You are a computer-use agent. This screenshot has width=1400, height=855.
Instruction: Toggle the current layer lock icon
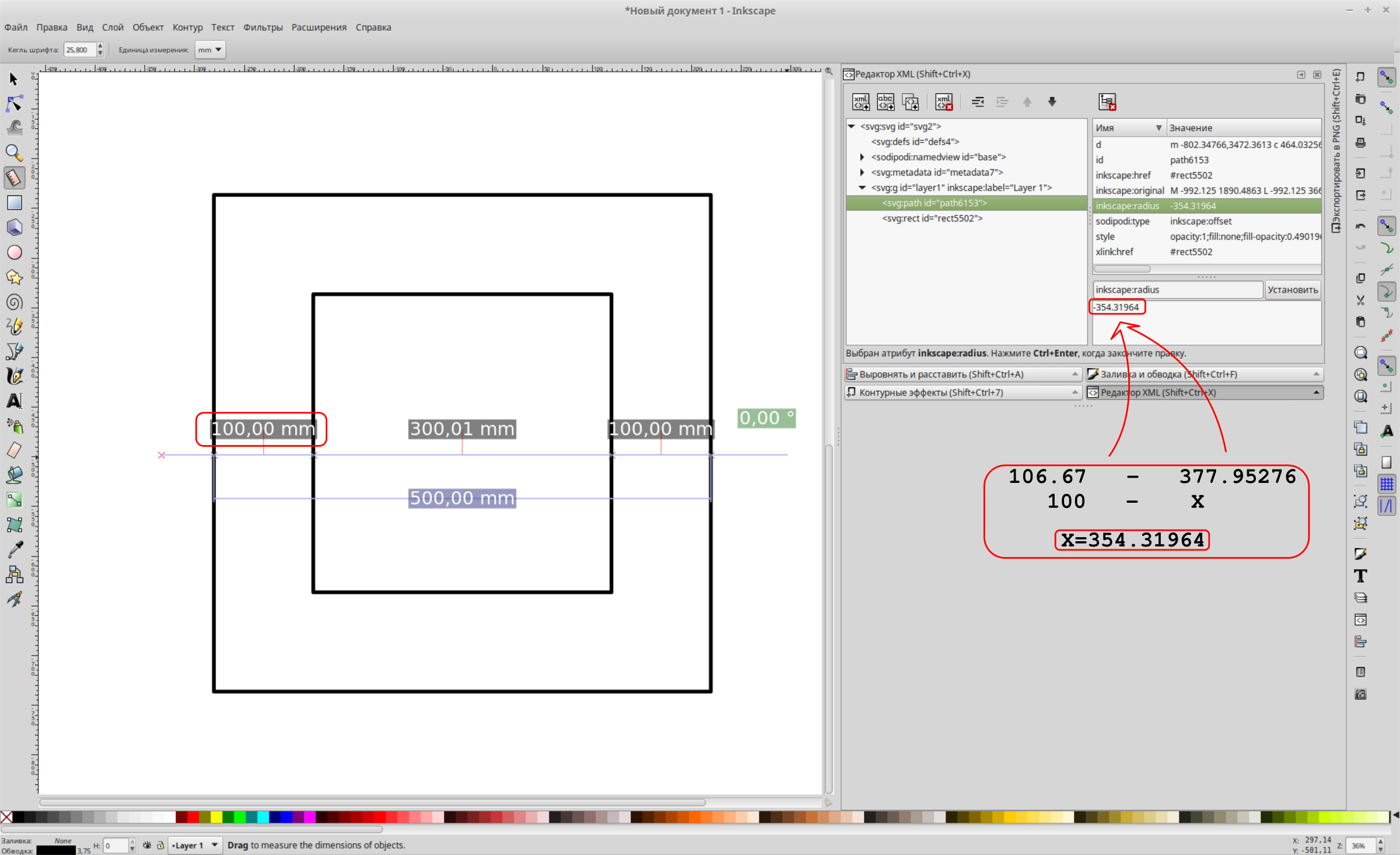point(160,845)
